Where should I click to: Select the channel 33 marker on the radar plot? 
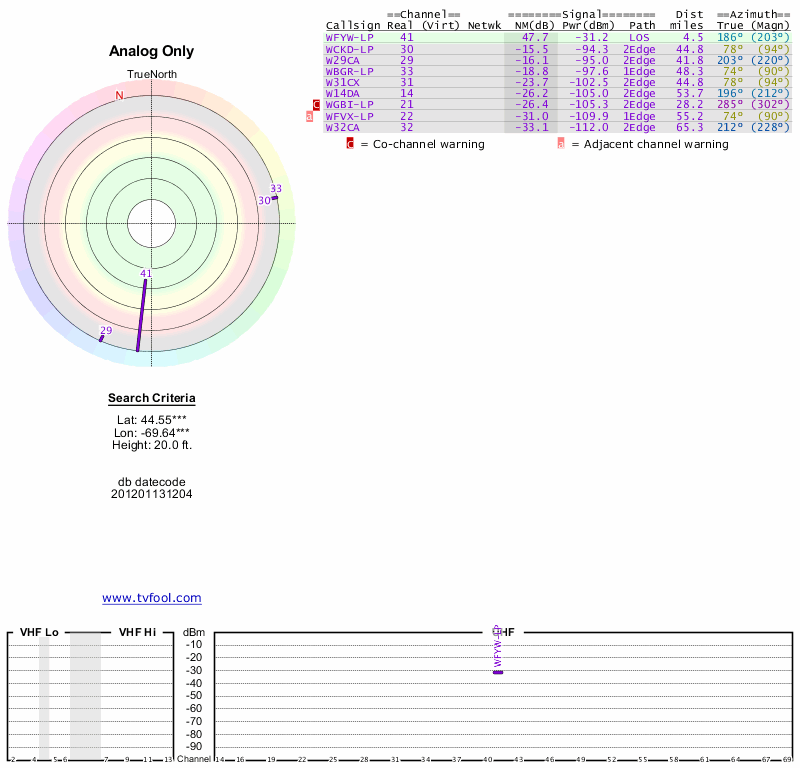(275, 196)
